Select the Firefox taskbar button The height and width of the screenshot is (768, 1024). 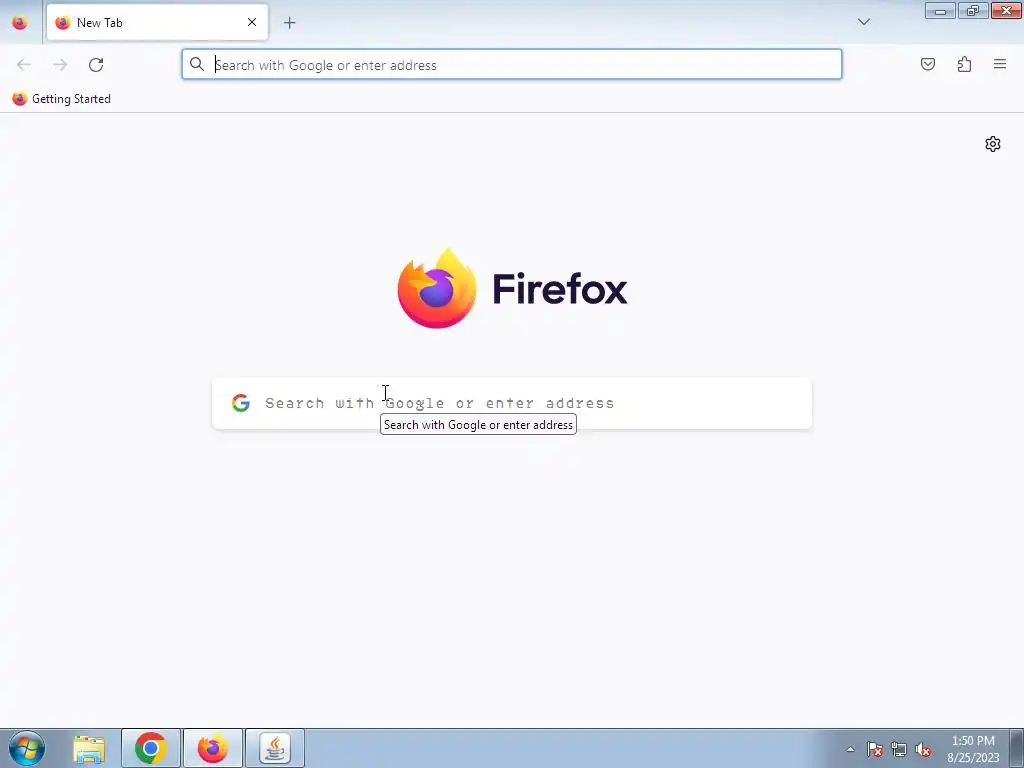coord(213,748)
